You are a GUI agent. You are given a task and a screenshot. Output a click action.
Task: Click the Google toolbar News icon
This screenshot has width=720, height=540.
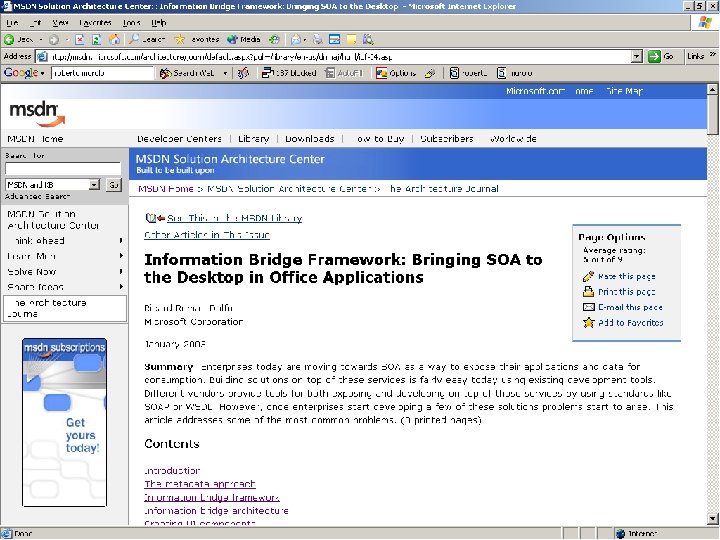click(x=243, y=73)
